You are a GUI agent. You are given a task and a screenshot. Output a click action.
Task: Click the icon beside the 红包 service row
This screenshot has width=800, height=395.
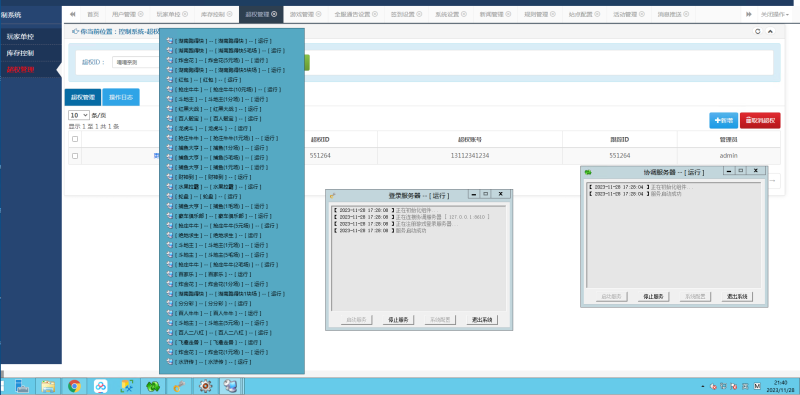169,80
